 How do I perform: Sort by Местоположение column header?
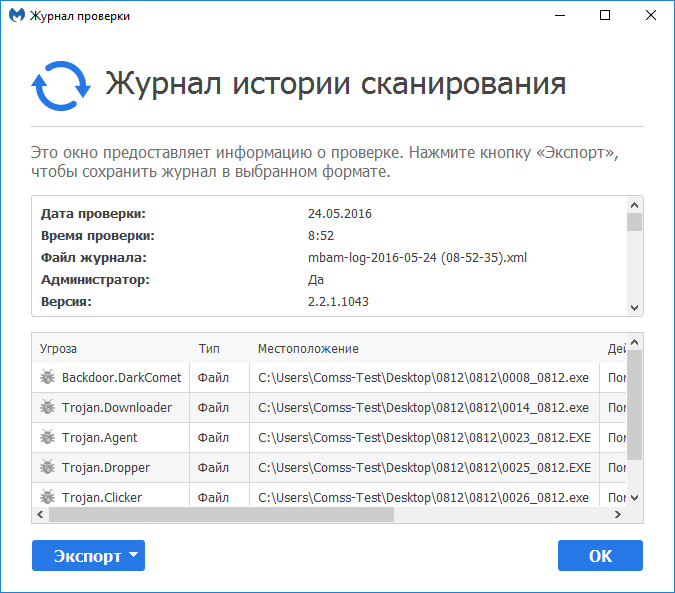tap(308, 349)
